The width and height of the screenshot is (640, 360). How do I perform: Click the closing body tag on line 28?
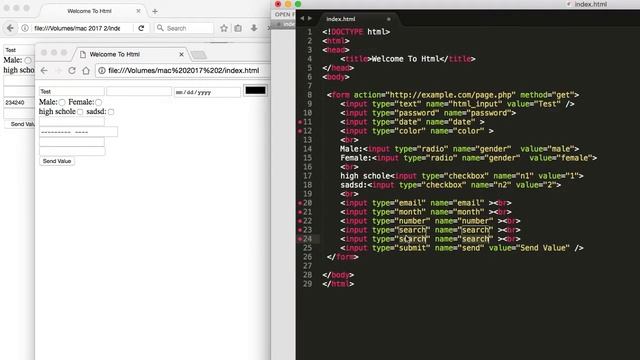338,275
